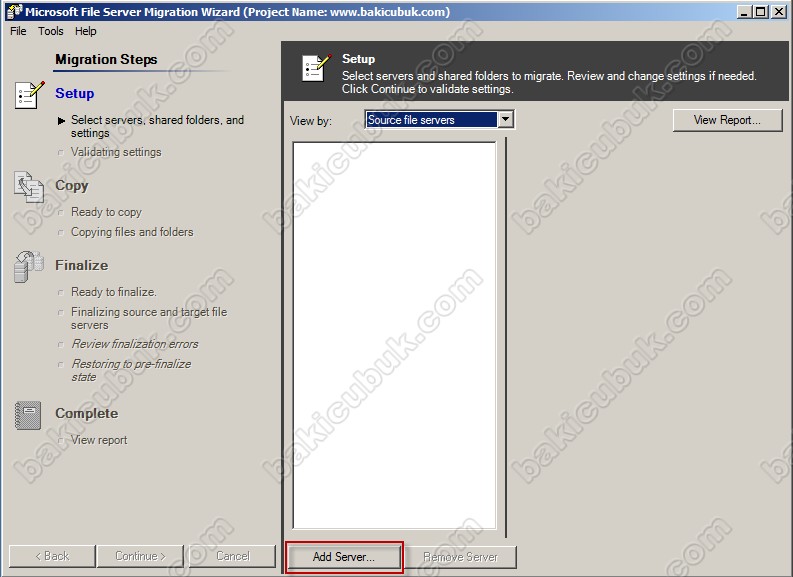Click 'Finalizing source and target file servers'

(149, 319)
